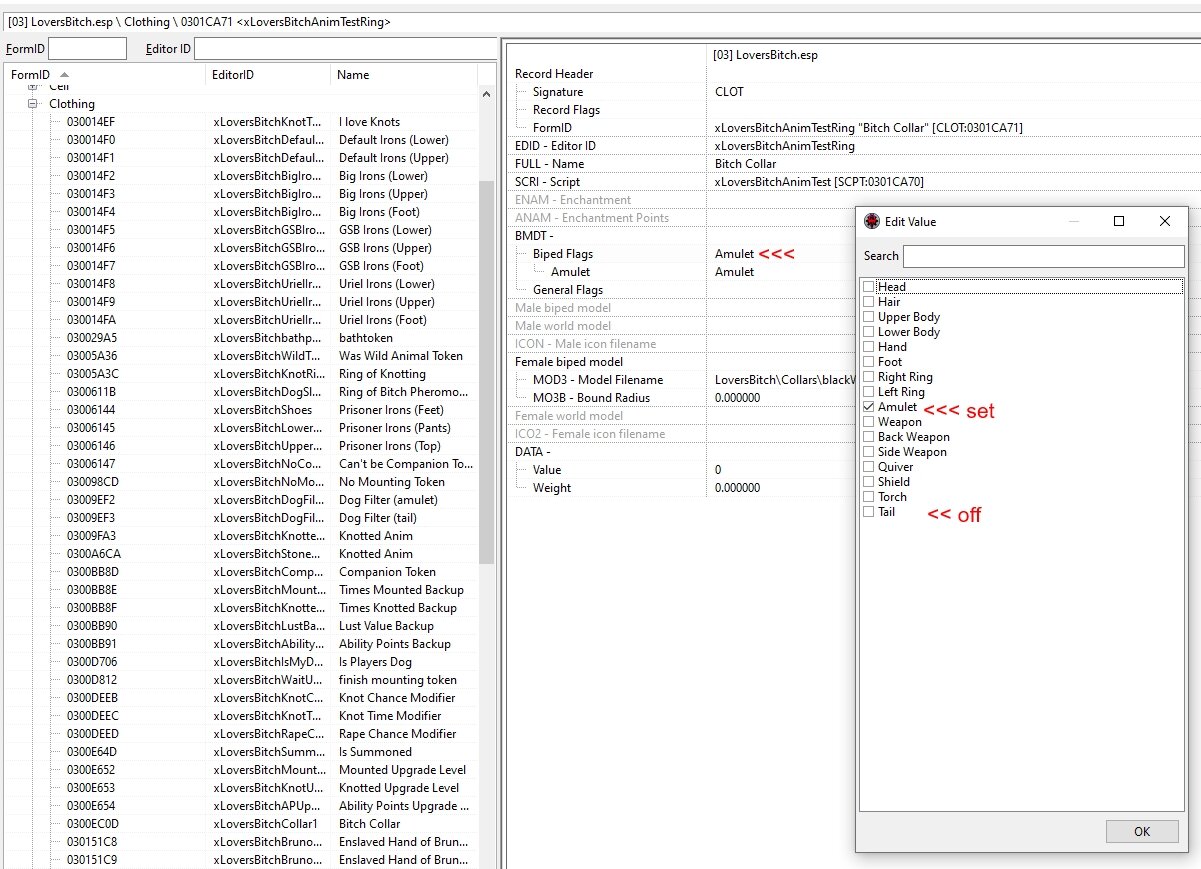Select the 'Mounted Upgrade Level' record
Image resolution: width=1201 pixels, height=869 pixels.
(x=240, y=770)
